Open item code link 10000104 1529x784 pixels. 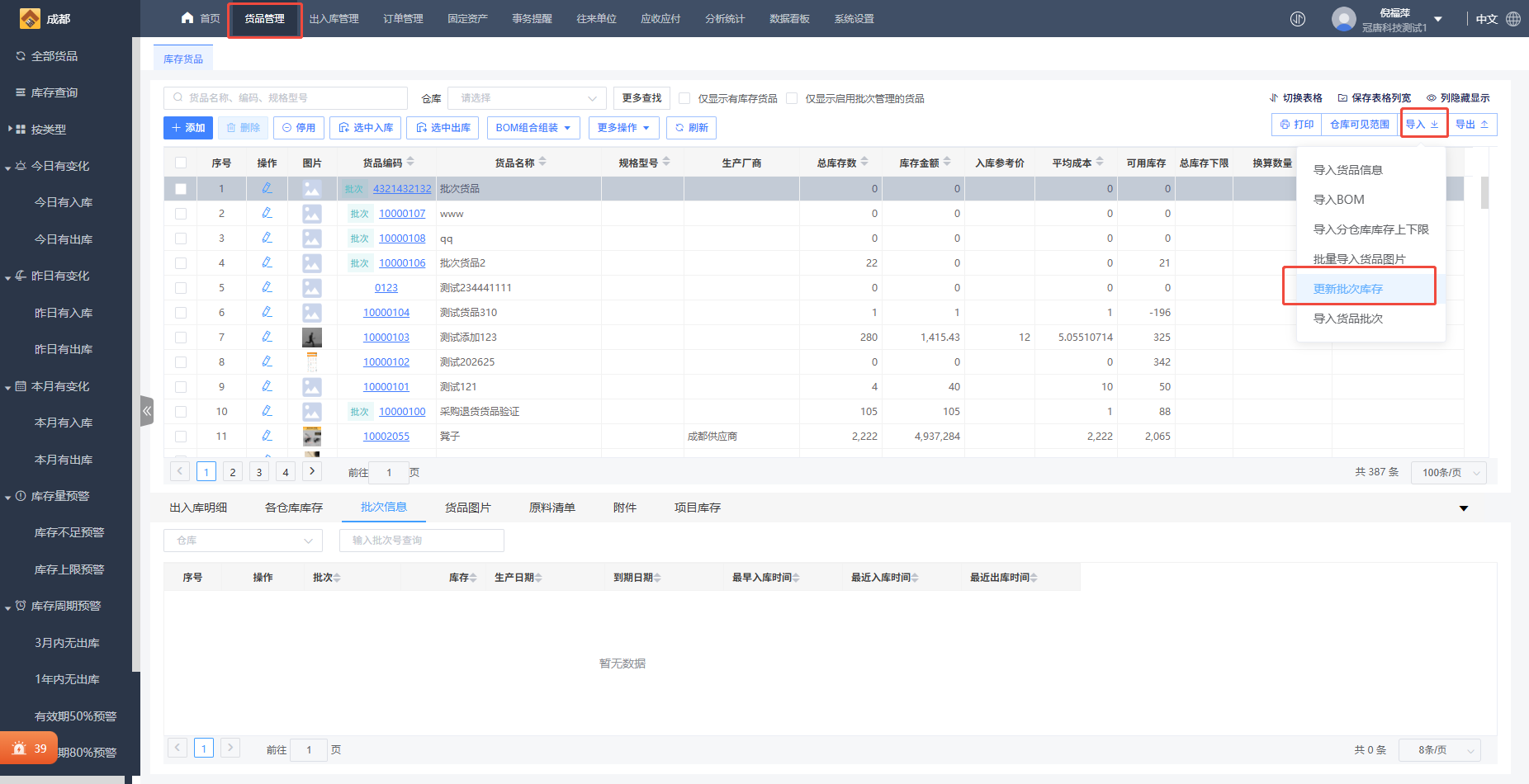[386, 312]
